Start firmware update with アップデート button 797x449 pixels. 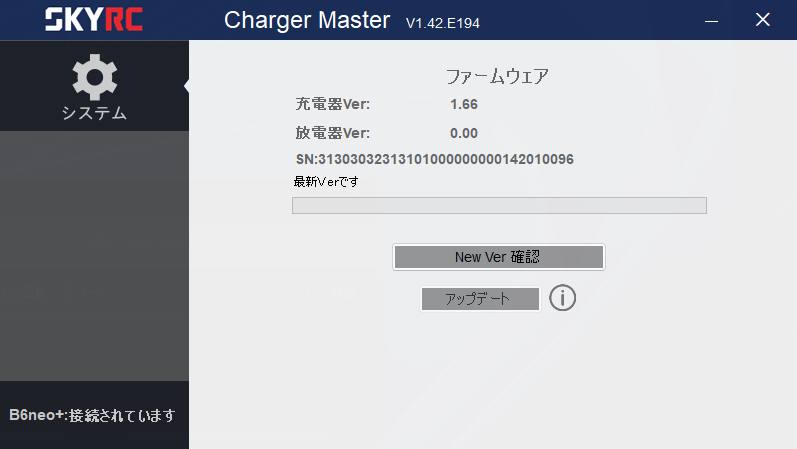[x=480, y=298]
